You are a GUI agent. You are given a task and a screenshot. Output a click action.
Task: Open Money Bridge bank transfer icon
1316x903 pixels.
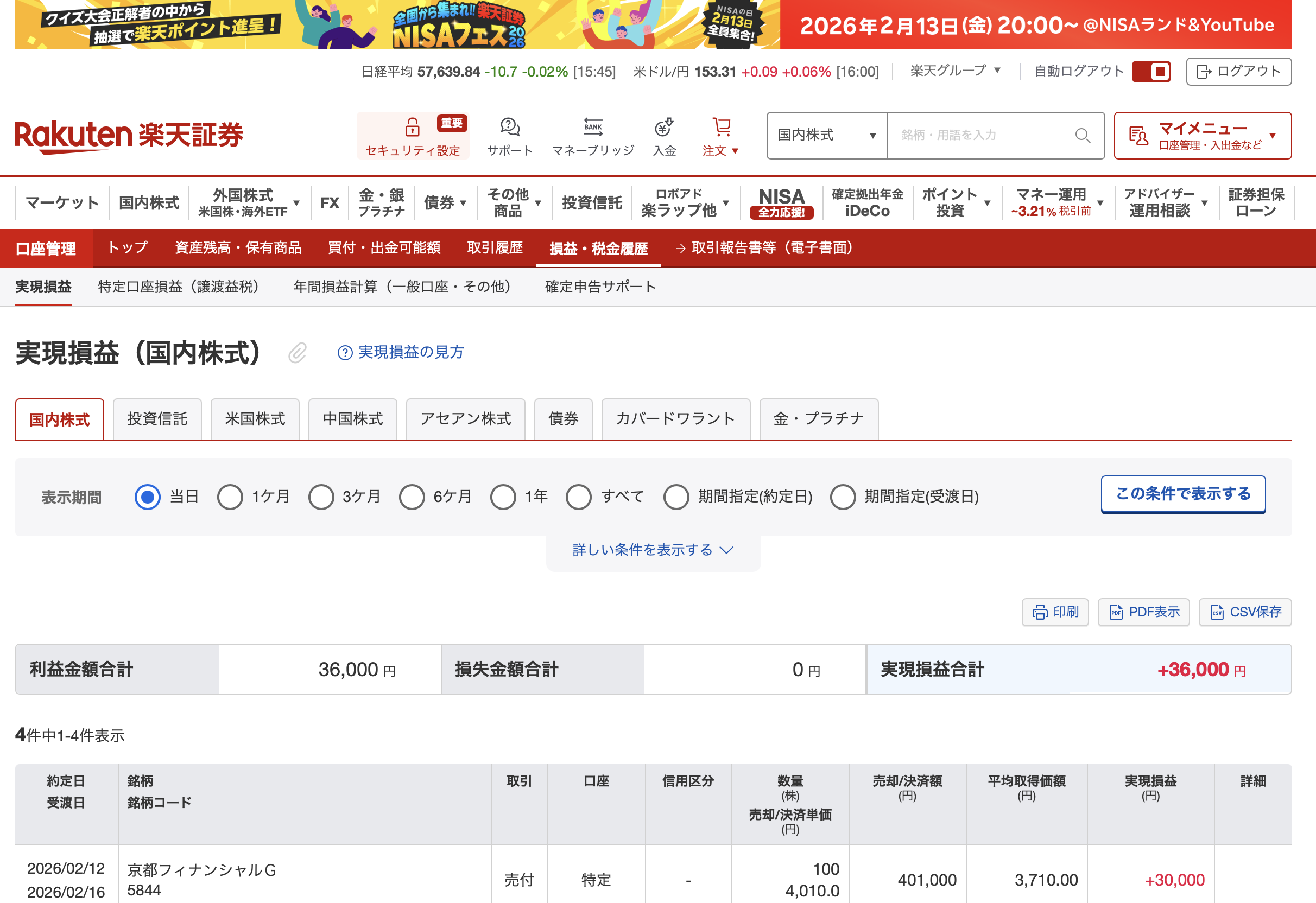(593, 127)
